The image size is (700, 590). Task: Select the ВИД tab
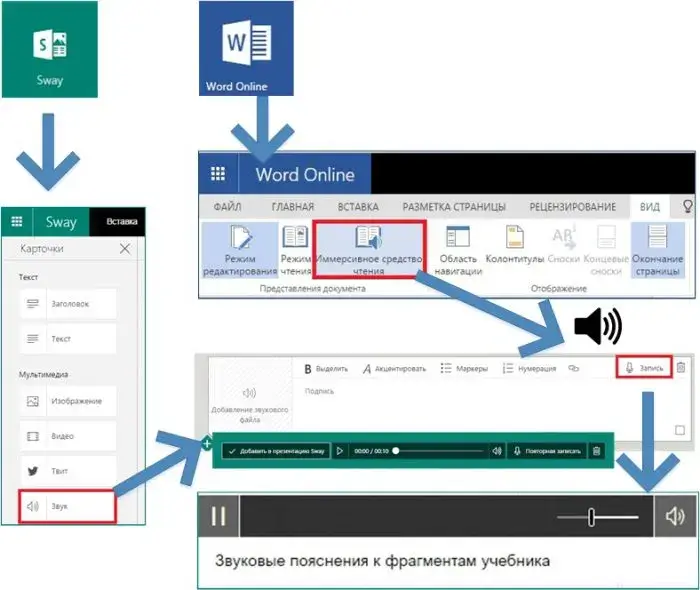(x=650, y=207)
